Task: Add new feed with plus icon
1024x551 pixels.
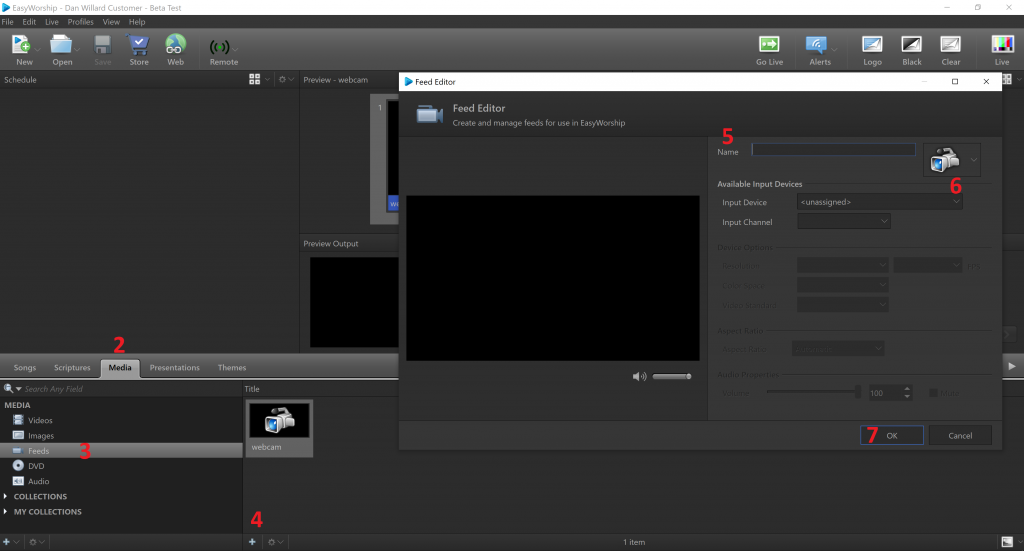Action: tap(252, 542)
